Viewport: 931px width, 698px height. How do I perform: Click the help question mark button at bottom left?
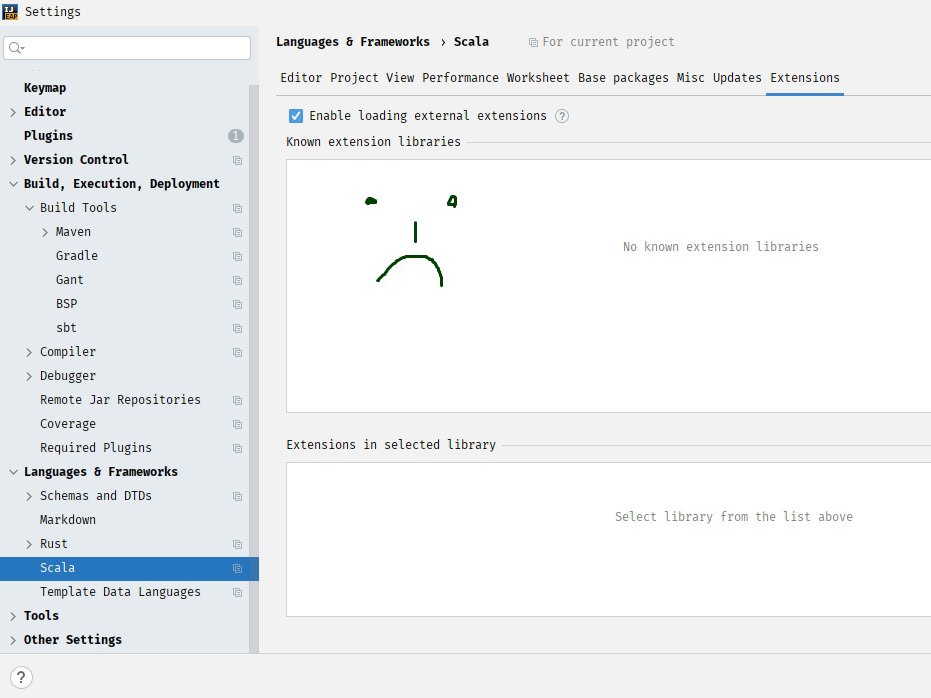[21, 677]
